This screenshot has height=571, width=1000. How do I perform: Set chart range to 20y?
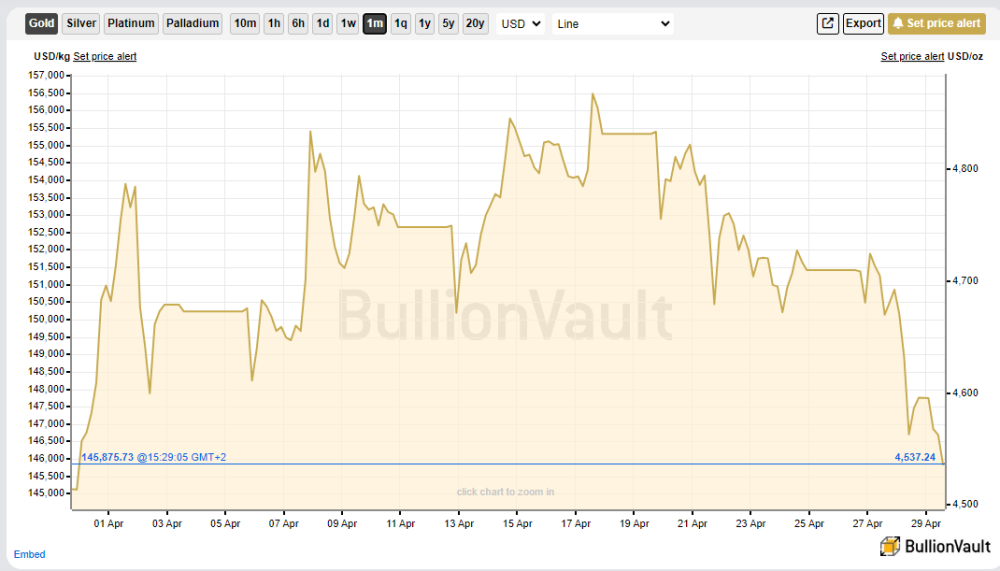(x=475, y=24)
